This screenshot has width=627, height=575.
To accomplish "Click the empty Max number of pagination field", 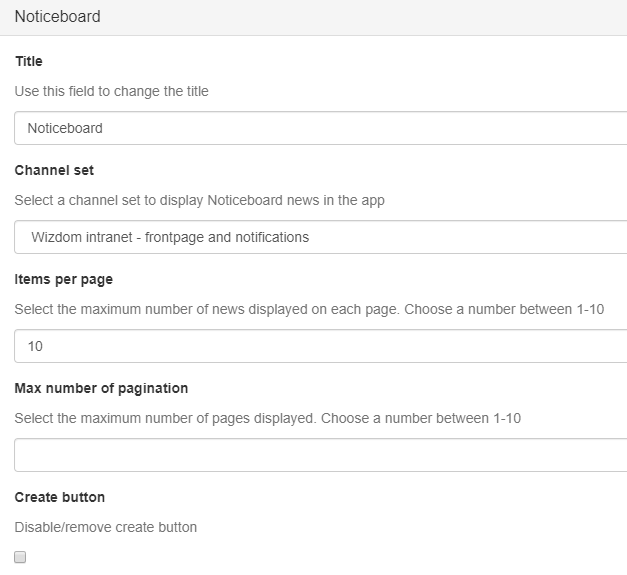I will (x=320, y=455).
